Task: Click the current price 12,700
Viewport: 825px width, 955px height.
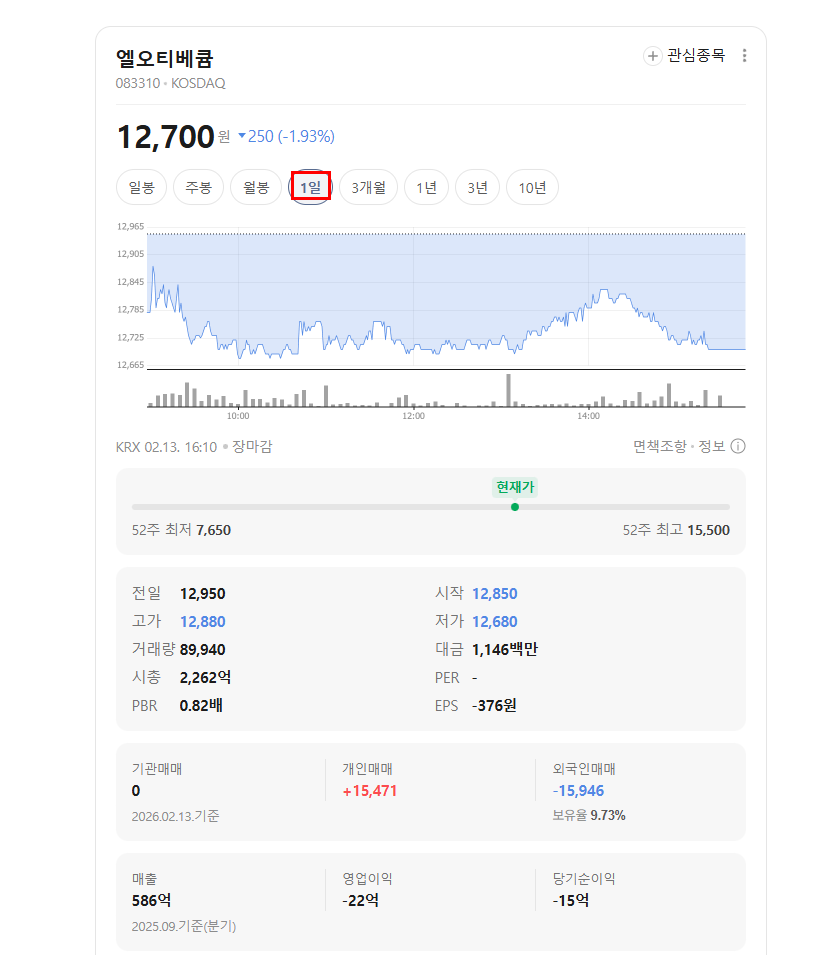Action: (x=165, y=136)
